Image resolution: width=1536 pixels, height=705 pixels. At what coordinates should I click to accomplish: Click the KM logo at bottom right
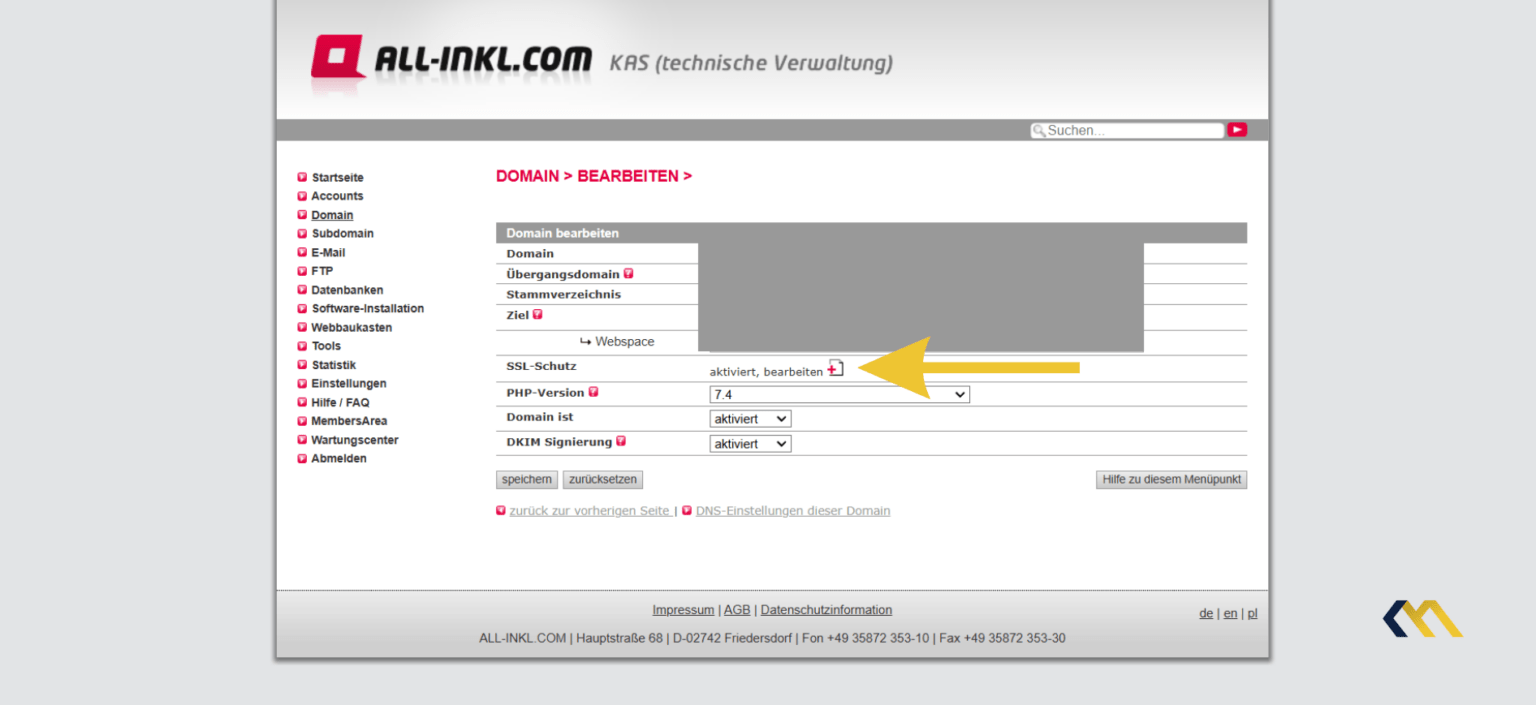[x=1421, y=618]
